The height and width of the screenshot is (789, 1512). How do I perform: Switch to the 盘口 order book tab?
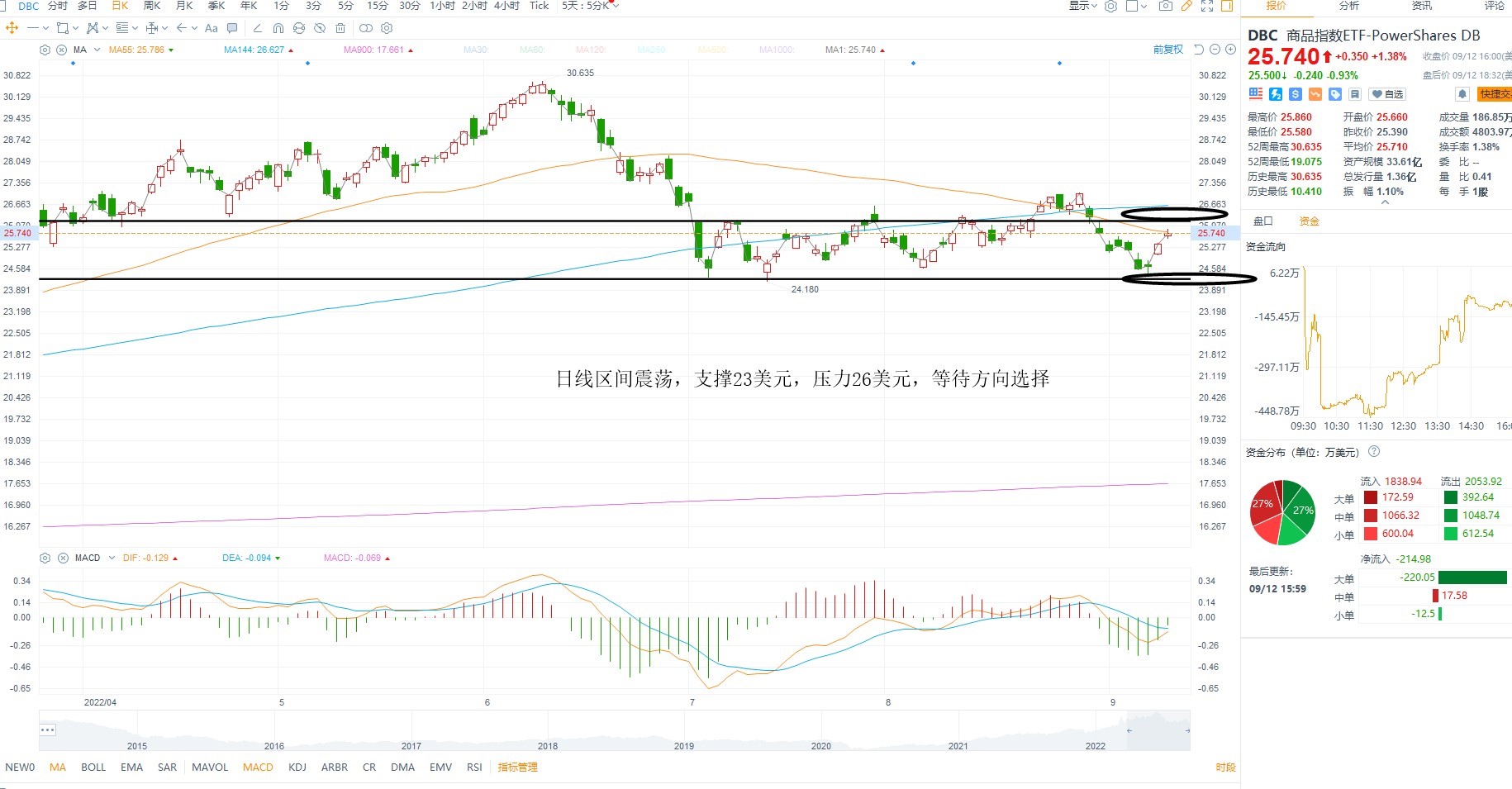pyautogui.click(x=1263, y=221)
